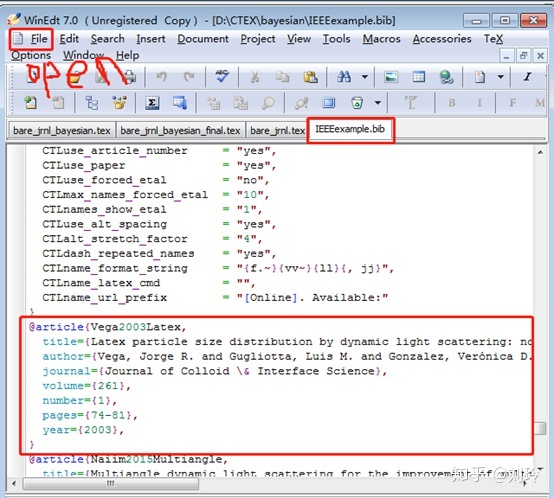Open the Help menu

click(128, 55)
